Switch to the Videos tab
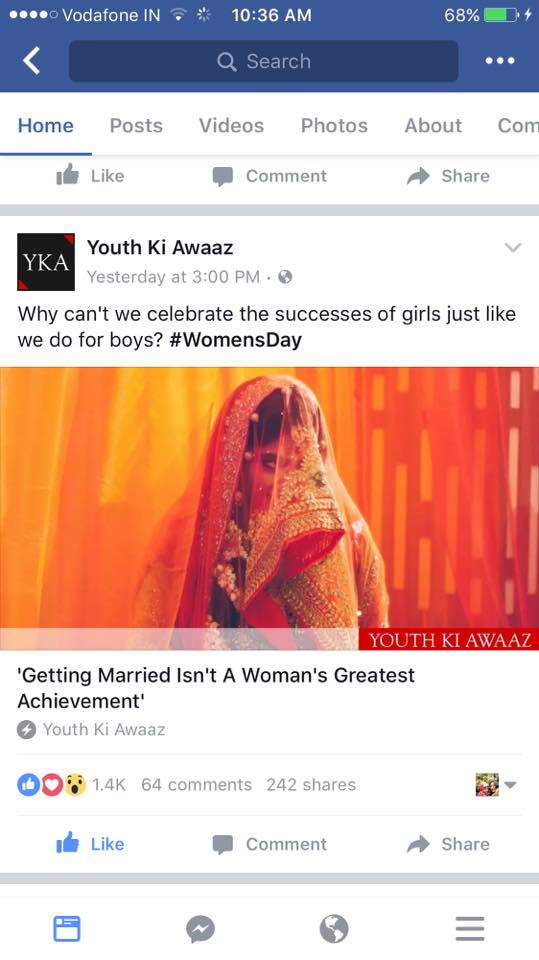This screenshot has height=960, width=539. coord(231,126)
